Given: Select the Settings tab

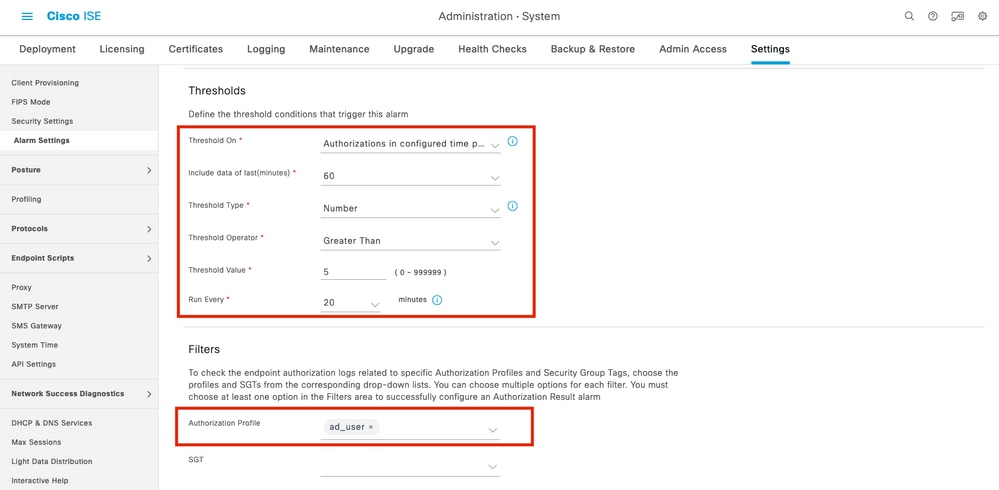Looking at the screenshot, I should (770, 49).
